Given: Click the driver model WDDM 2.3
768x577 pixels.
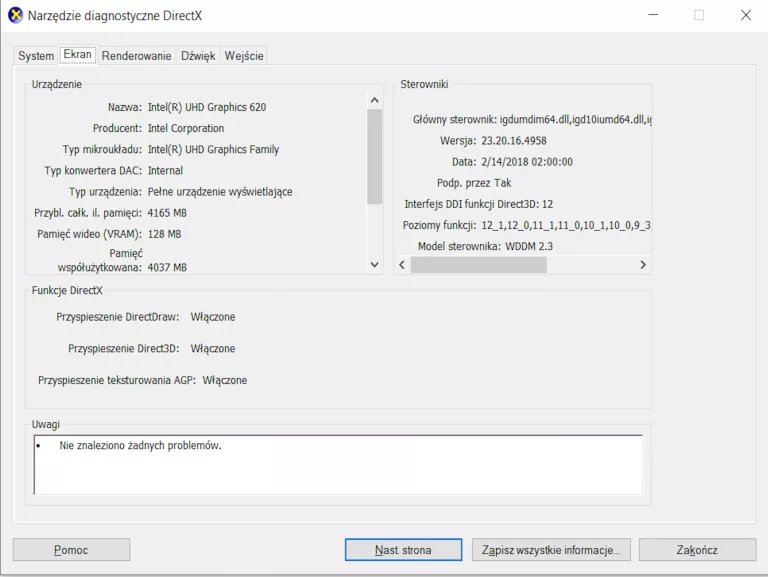Looking at the screenshot, I should click(529, 246).
